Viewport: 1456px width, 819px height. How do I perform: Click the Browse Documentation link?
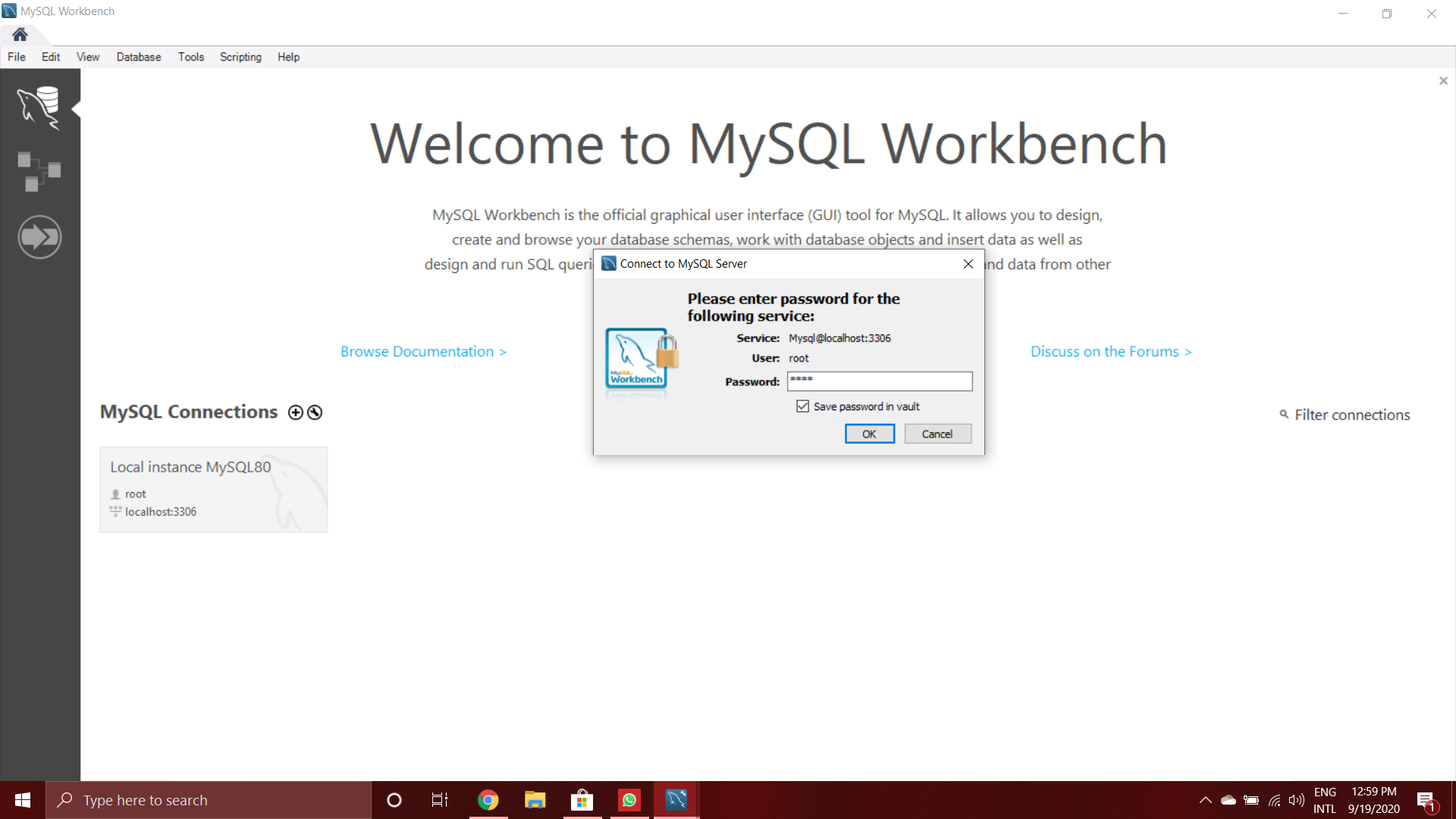[x=422, y=351]
